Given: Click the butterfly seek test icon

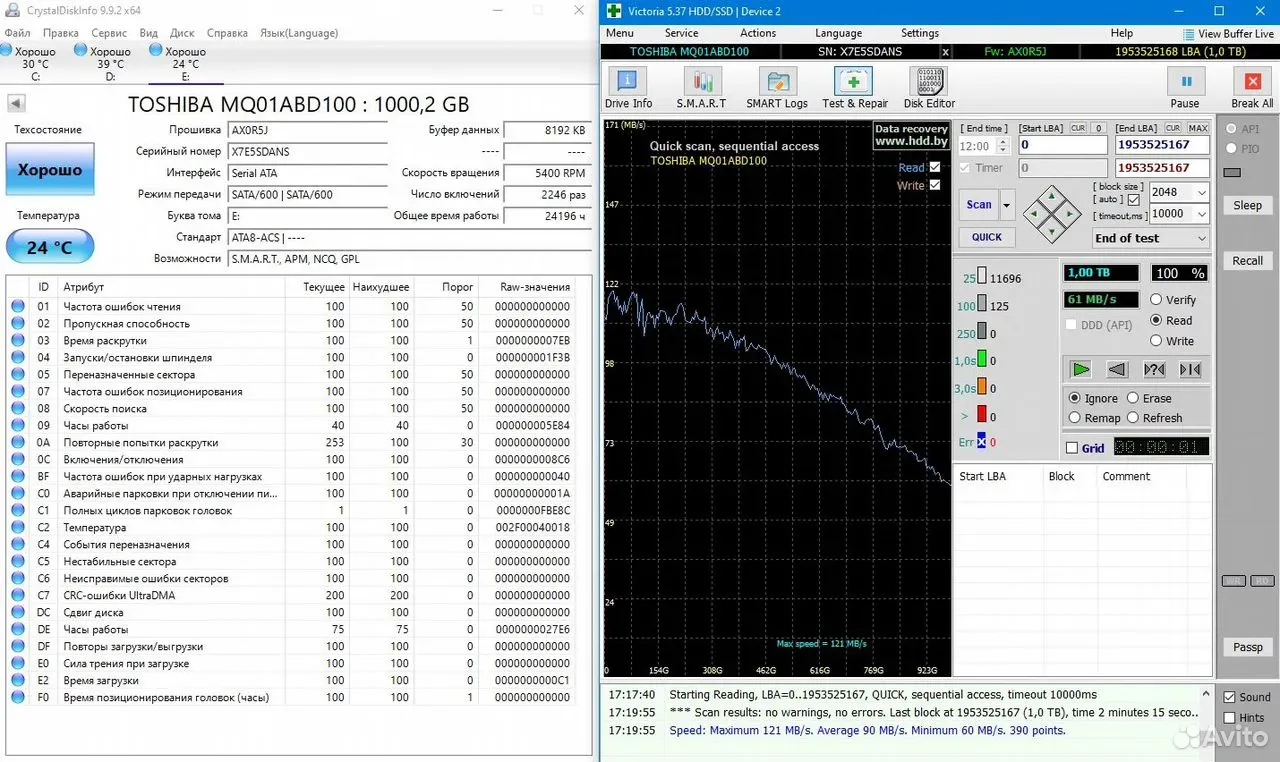Looking at the screenshot, I should [1190, 369].
